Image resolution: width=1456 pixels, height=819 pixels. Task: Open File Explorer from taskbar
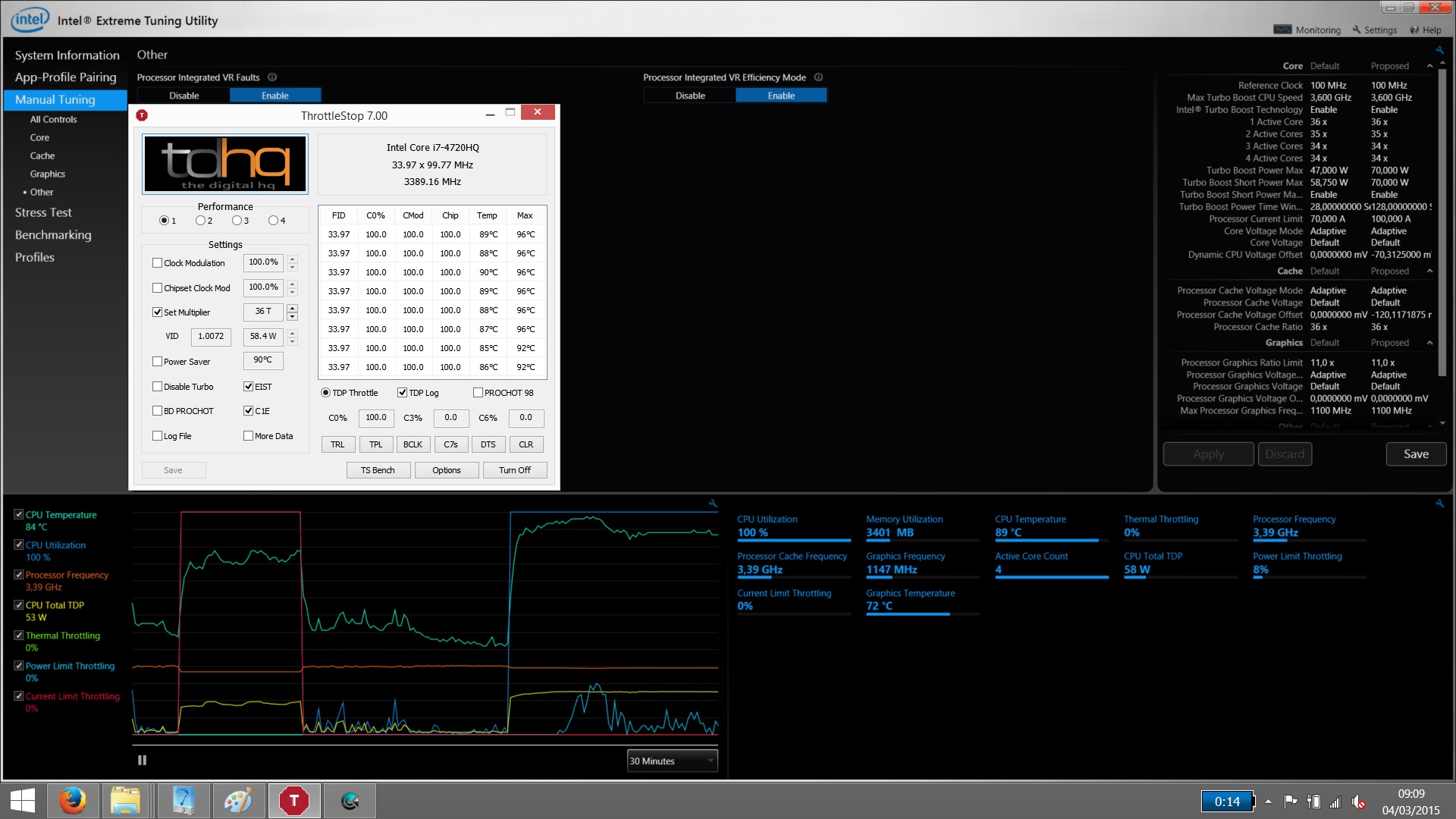[x=125, y=801]
